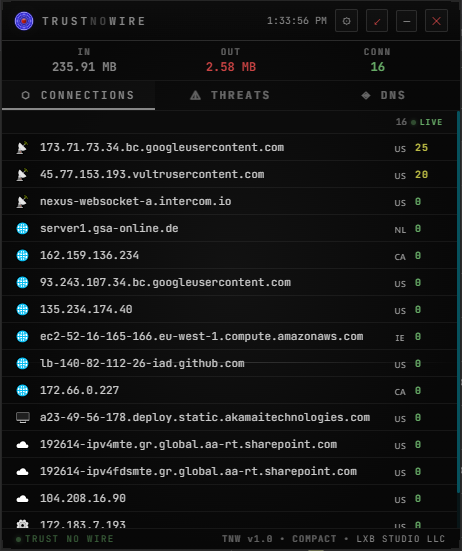This screenshot has height=551, width=462.
Task: Select lb-140-82-112-26-iad.github.com connection
Action: pyautogui.click(x=229, y=363)
